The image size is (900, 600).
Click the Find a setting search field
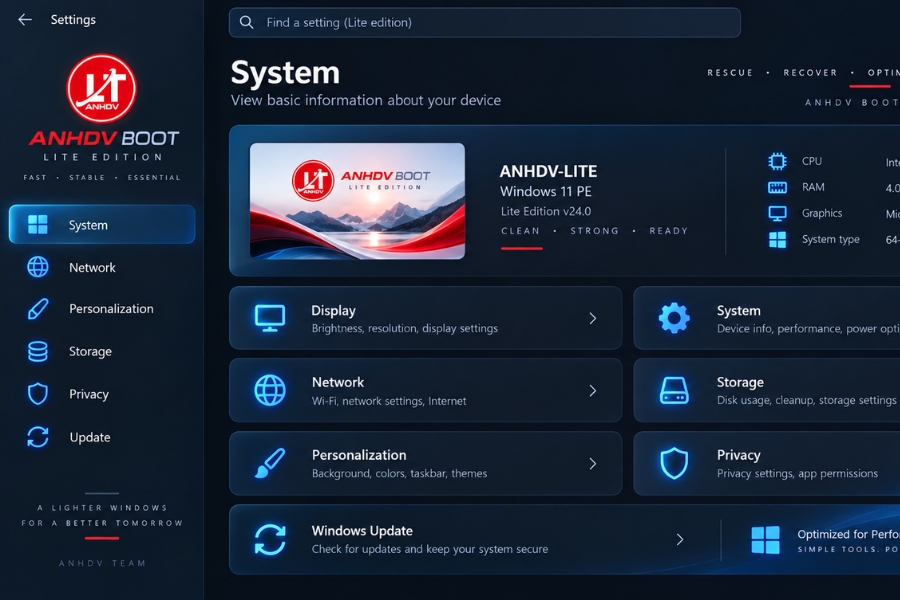pyautogui.click(x=484, y=22)
